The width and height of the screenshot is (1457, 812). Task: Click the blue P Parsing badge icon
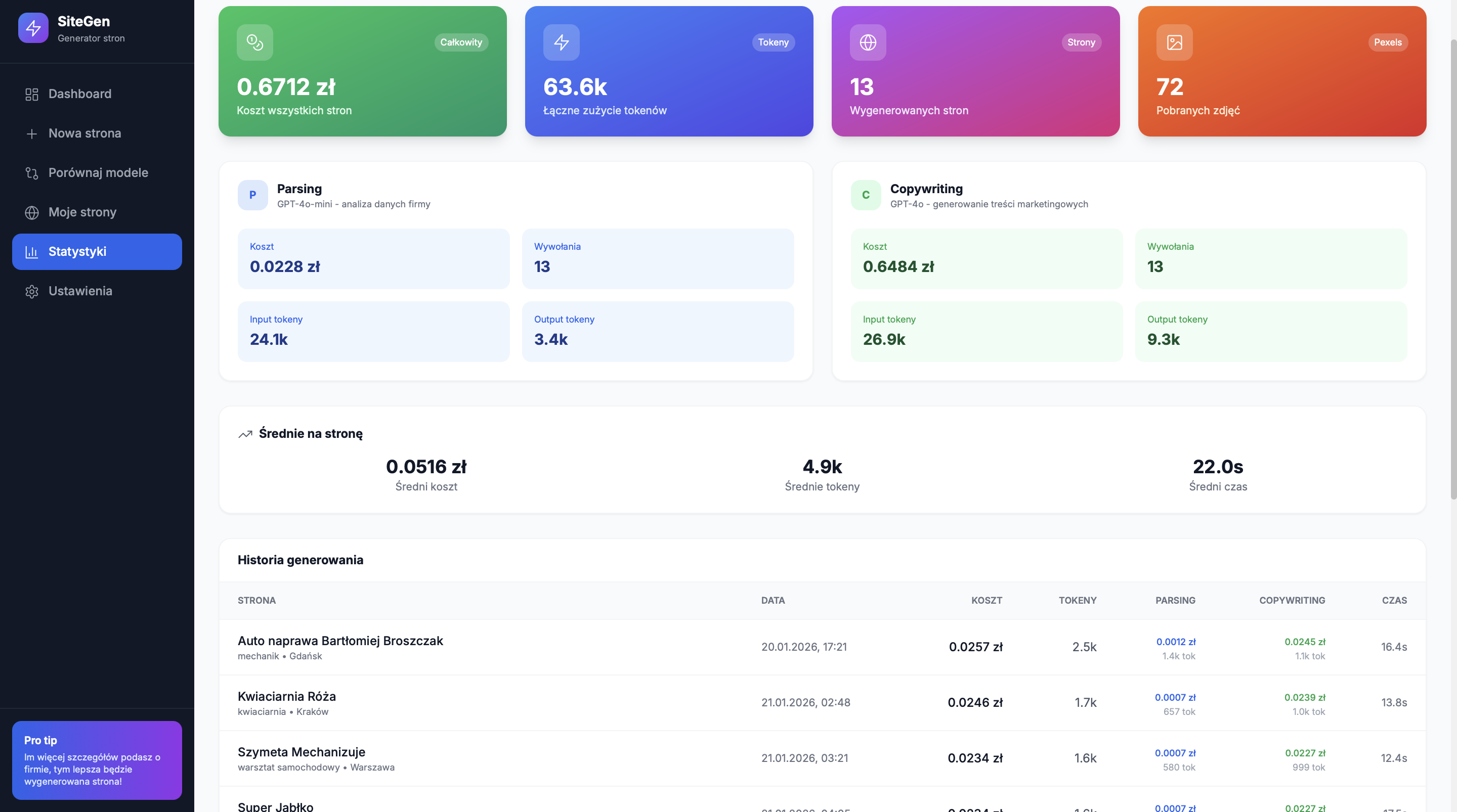coord(252,195)
